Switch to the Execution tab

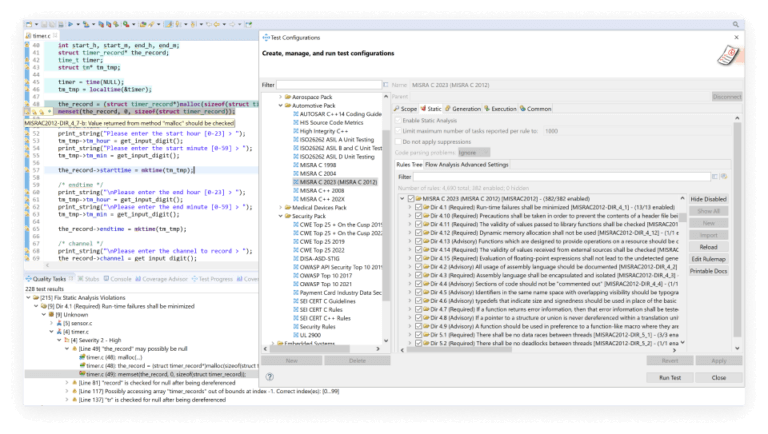pos(500,109)
